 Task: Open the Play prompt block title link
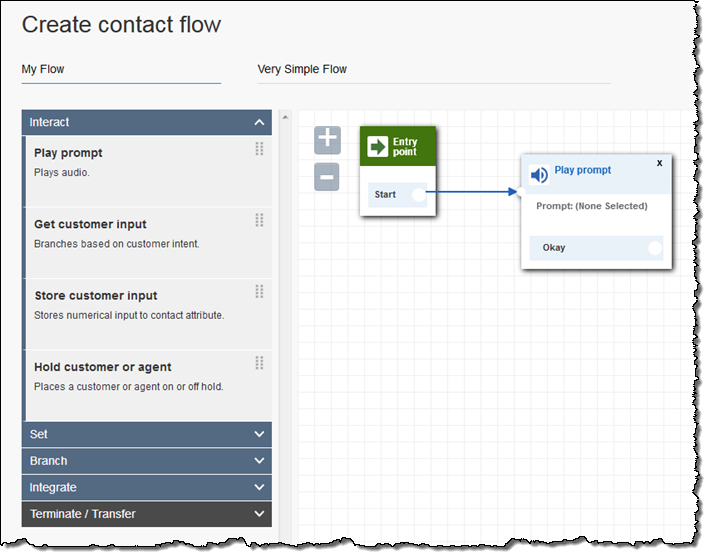pos(582,170)
